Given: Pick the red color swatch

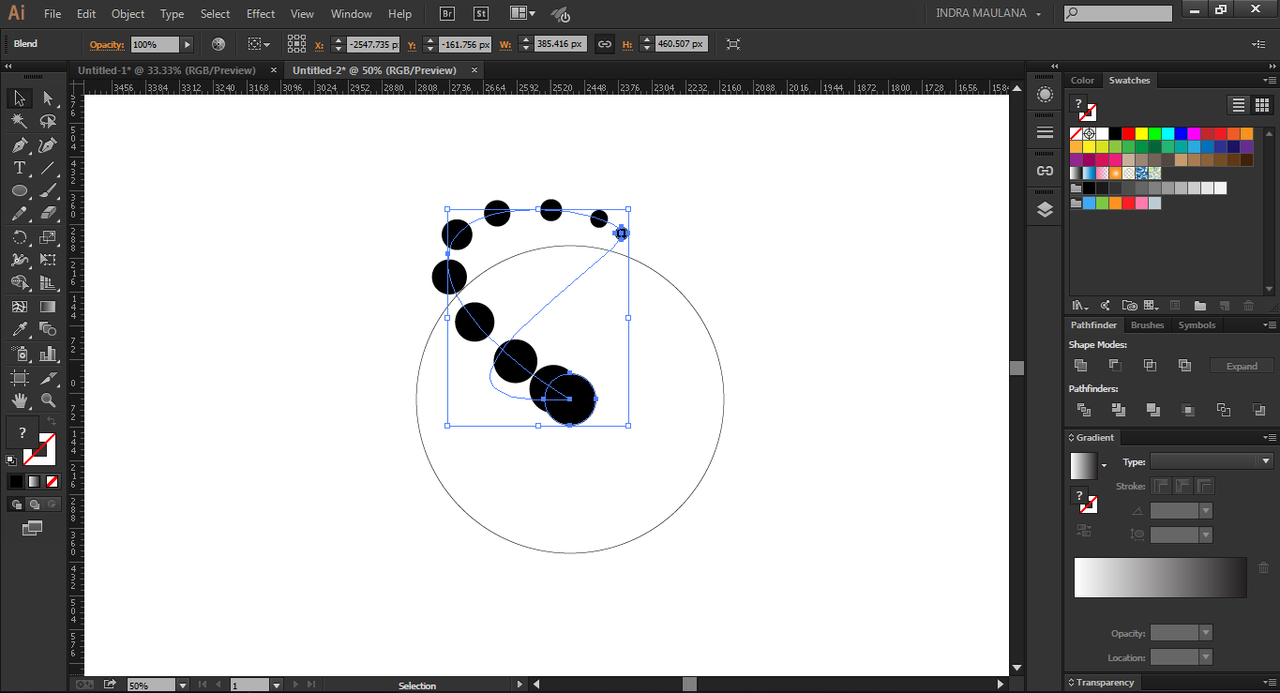Looking at the screenshot, I should [1128, 133].
